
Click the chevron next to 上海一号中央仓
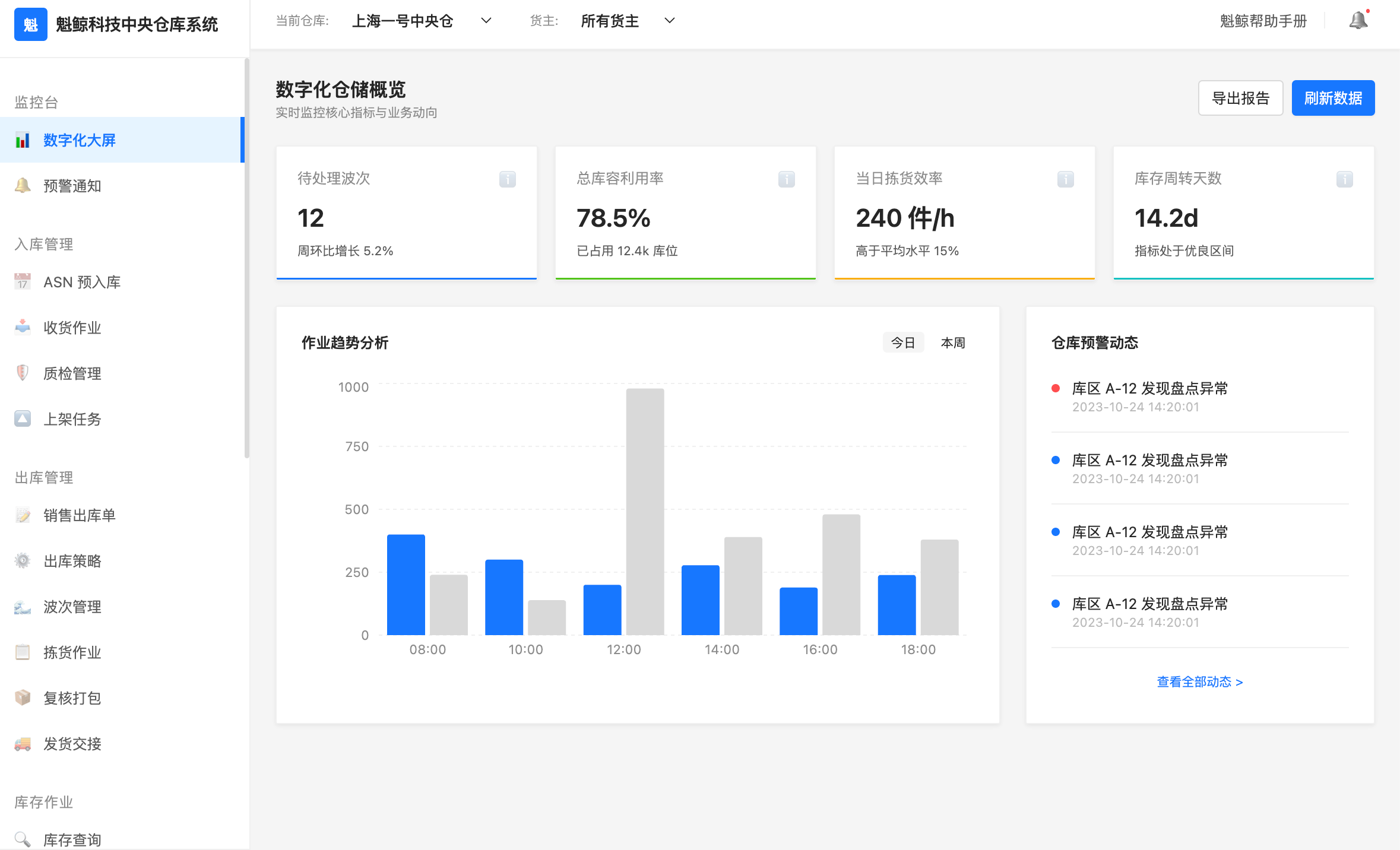click(486, 21)
